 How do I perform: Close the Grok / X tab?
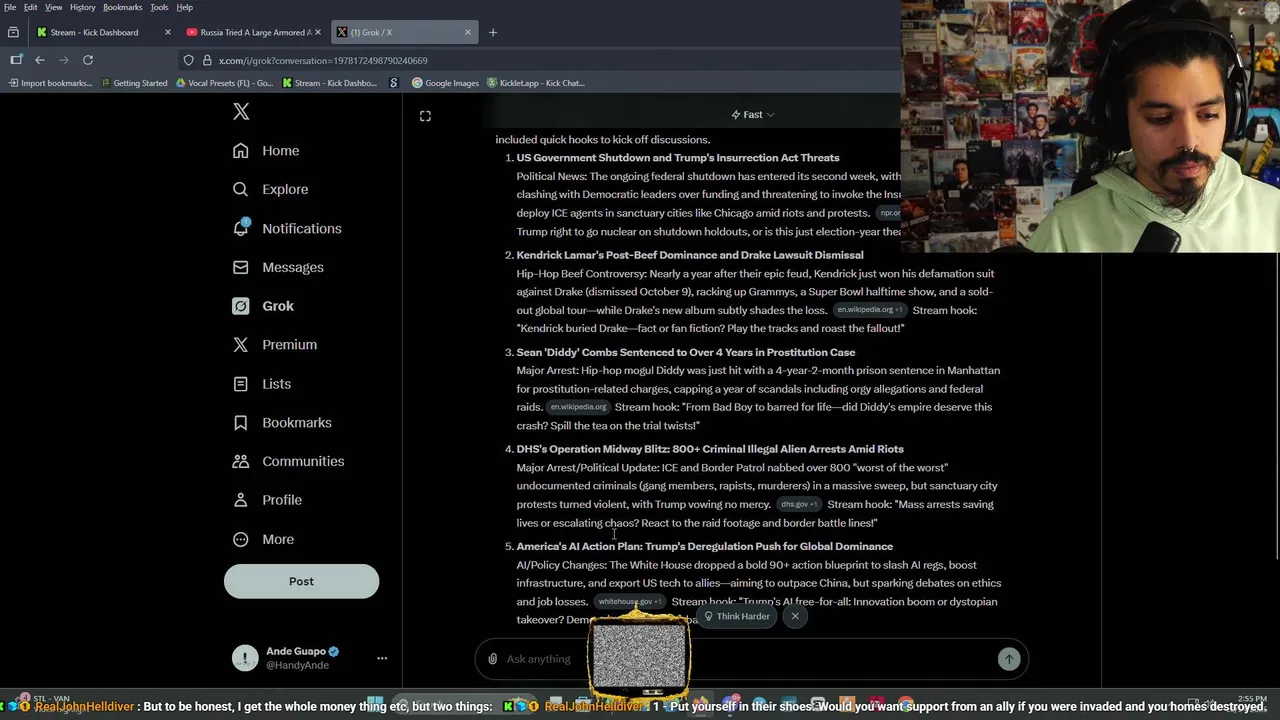[467, 32]
